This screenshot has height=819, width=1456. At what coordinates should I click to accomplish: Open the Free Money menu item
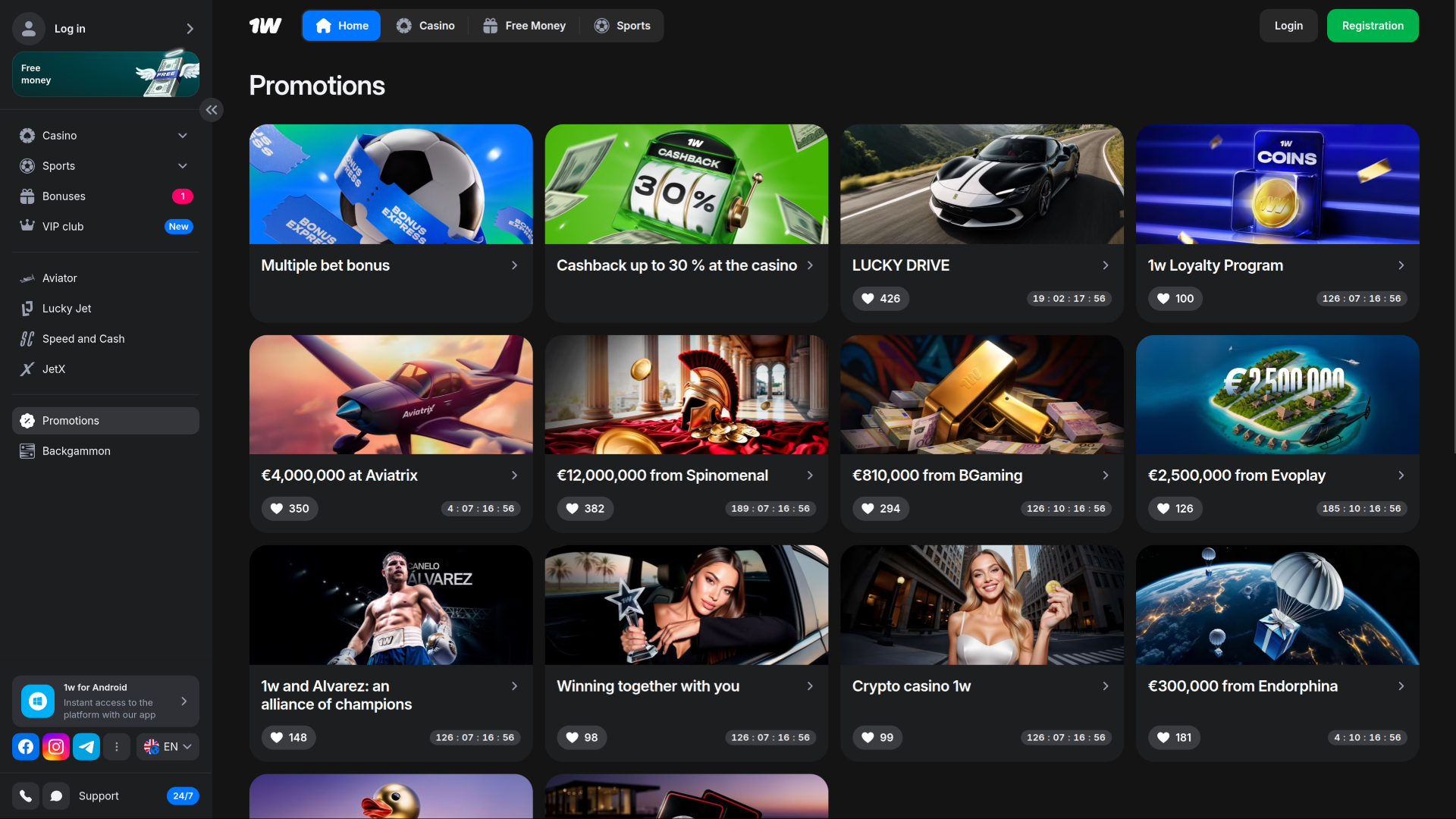tap(524, 25)
